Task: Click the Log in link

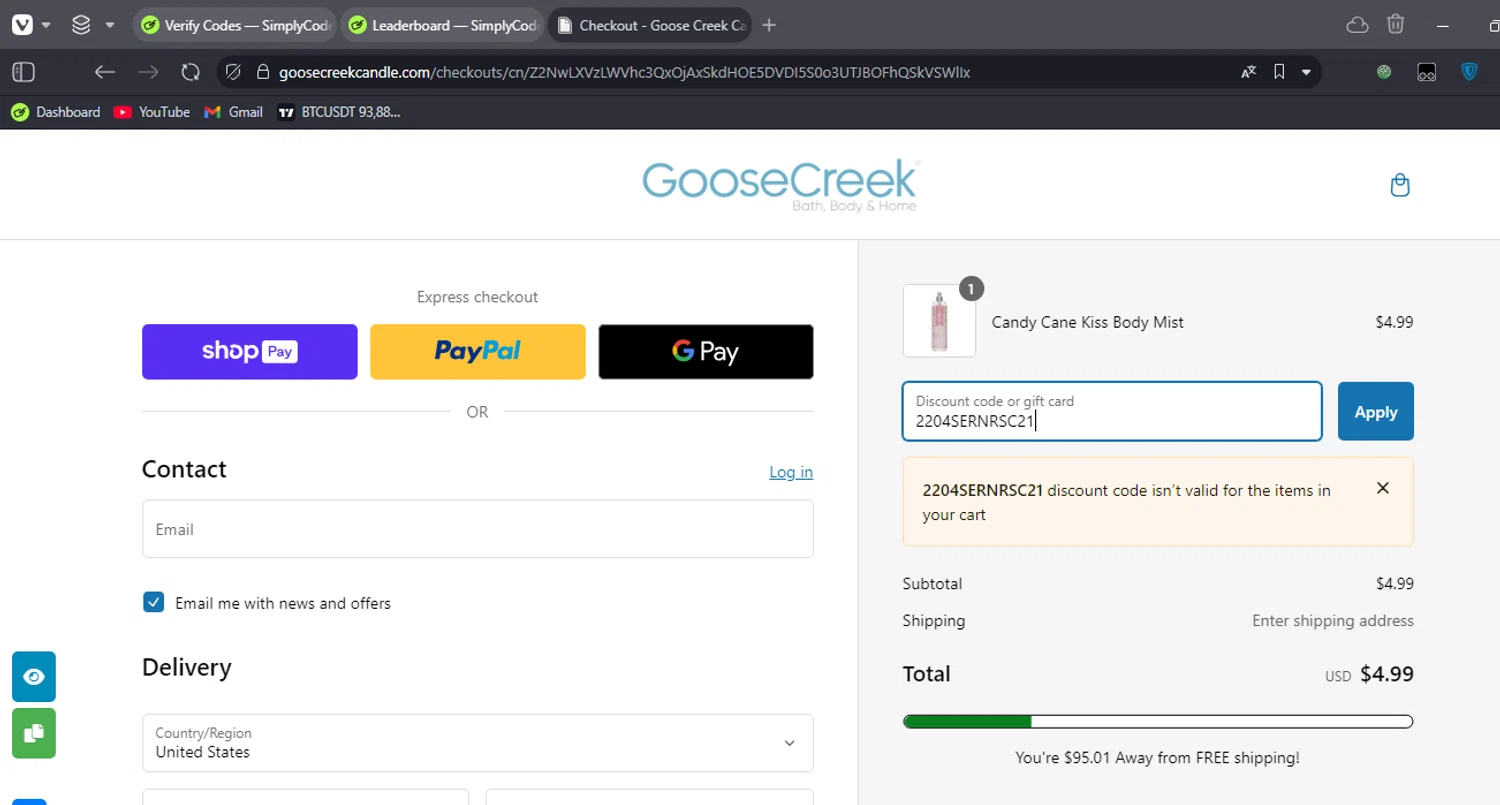Action: pyautogui.click(x=791, y=472)
